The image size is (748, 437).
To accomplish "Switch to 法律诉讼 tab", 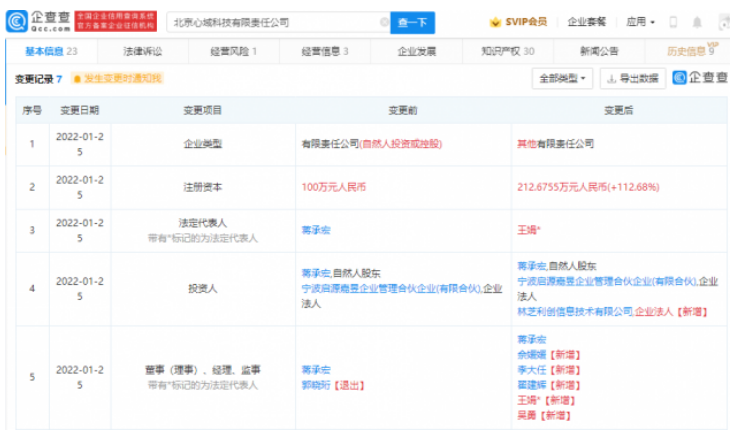I will tap(143, 51).
